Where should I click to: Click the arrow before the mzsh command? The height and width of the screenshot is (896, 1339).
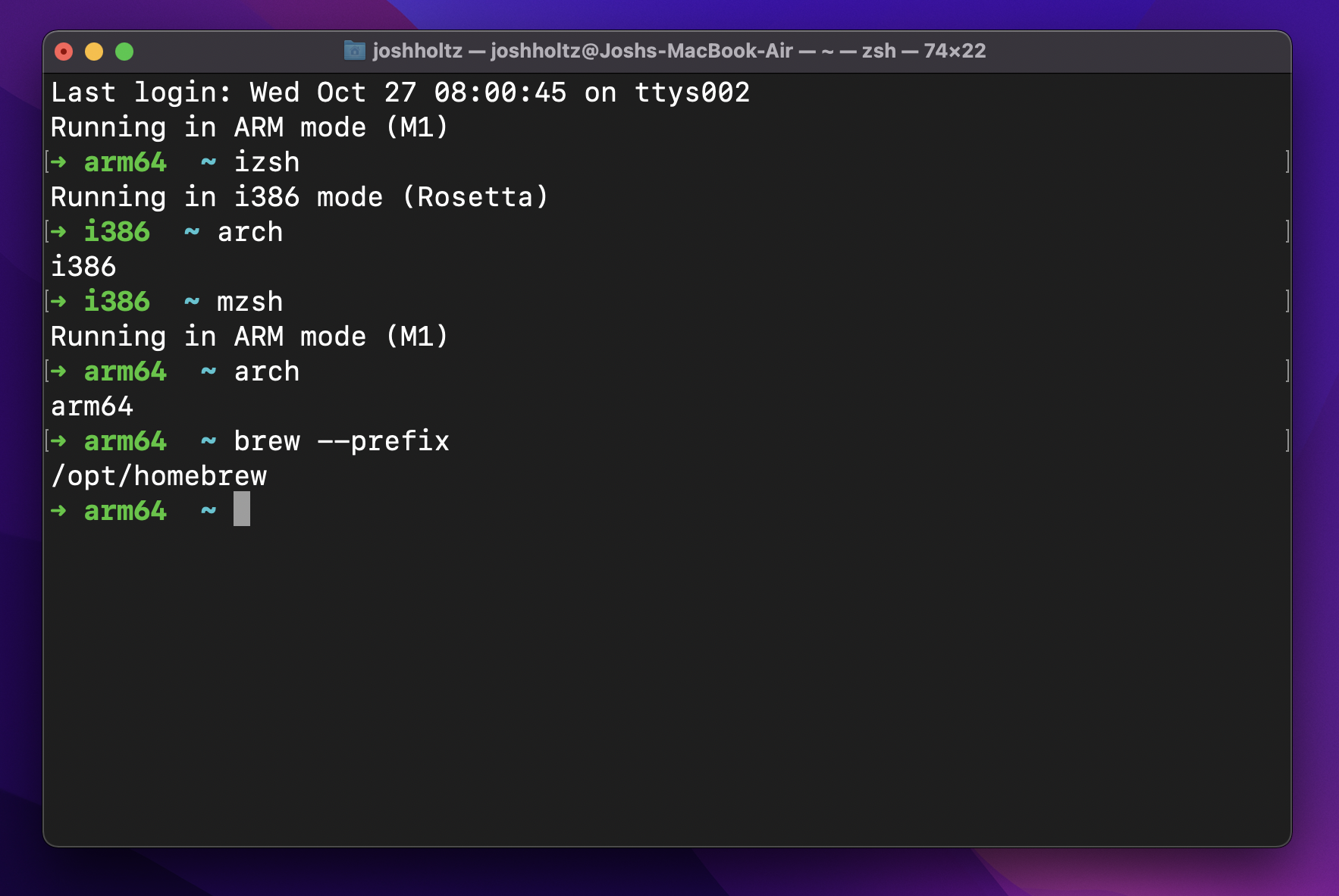[59, 301]
